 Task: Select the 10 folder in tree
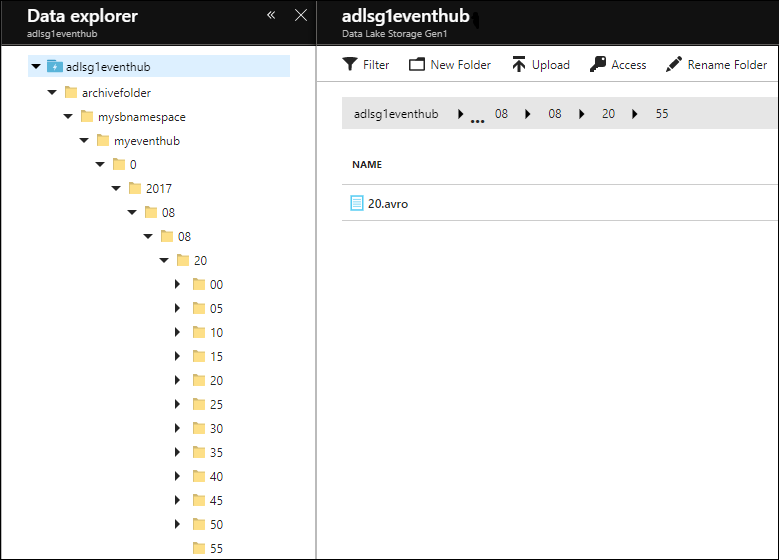216,332
